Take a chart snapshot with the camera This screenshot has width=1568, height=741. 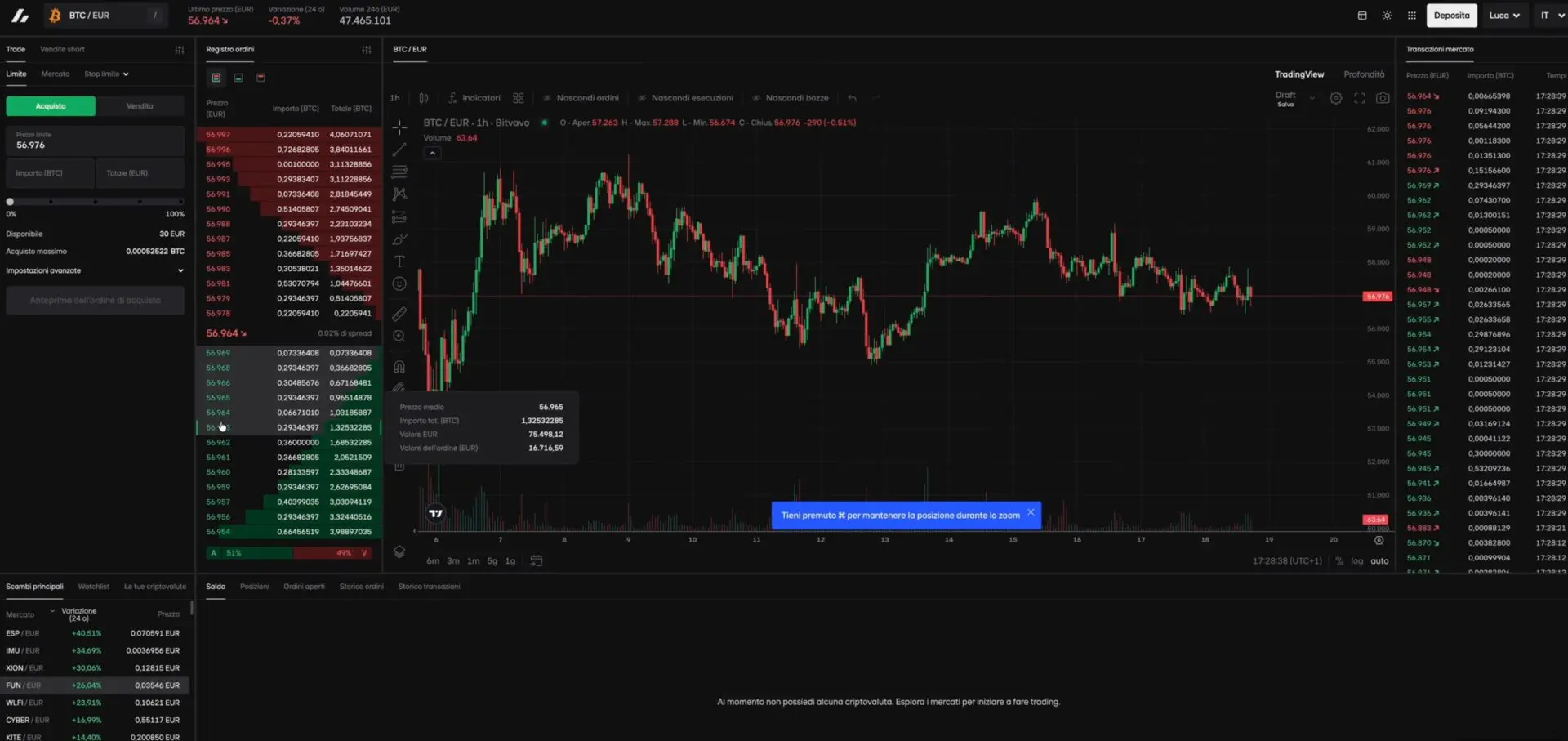point(1383,98)
